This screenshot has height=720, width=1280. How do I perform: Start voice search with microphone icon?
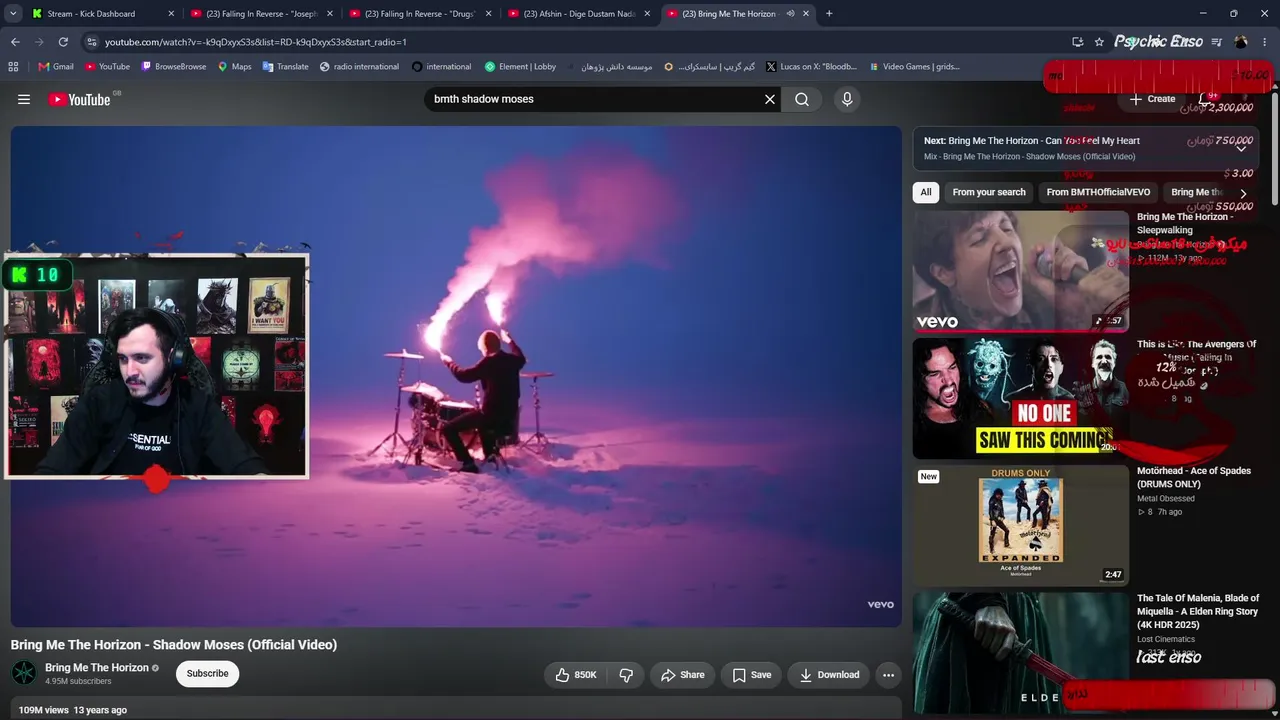pos(847,99)
